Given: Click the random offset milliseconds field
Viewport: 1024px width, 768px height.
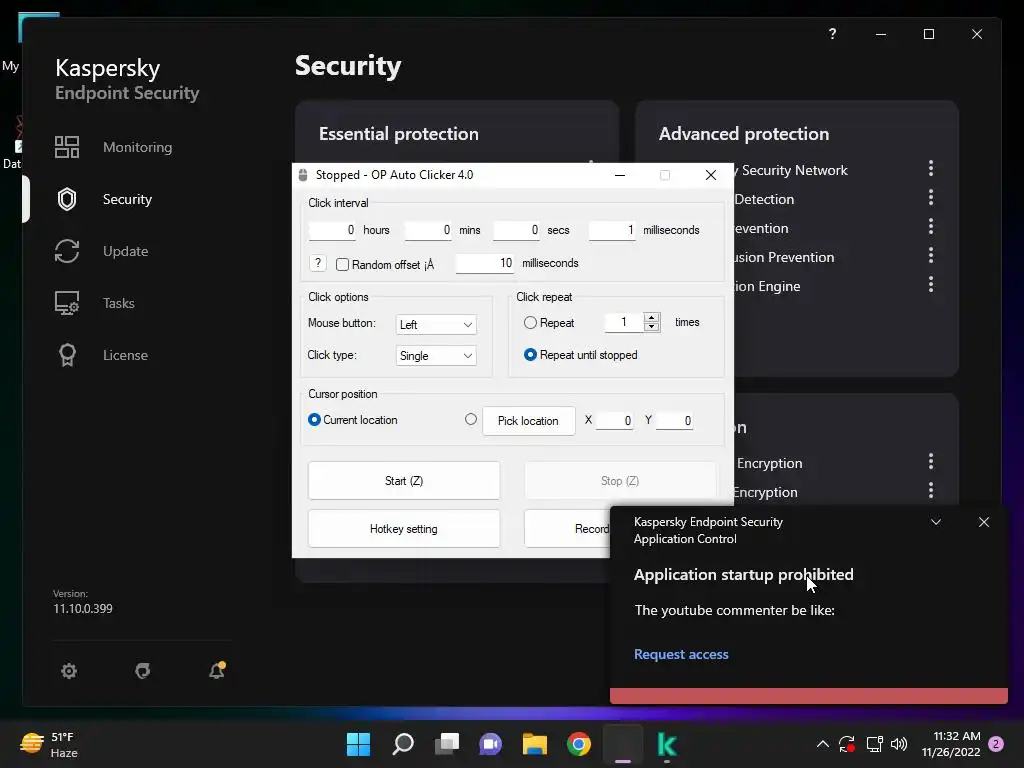Looking at the screenshot, I should click(x=485, y=263).
